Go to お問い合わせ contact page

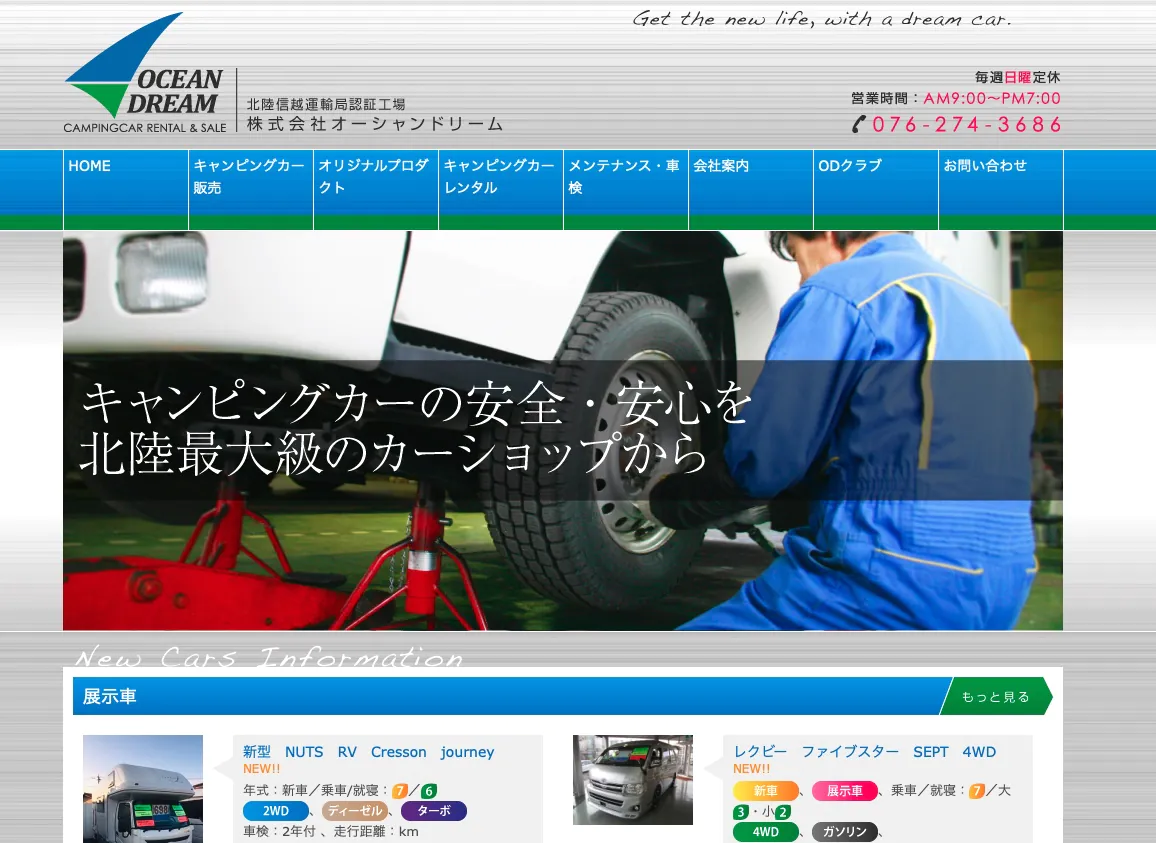click(x=1001, y=190)
